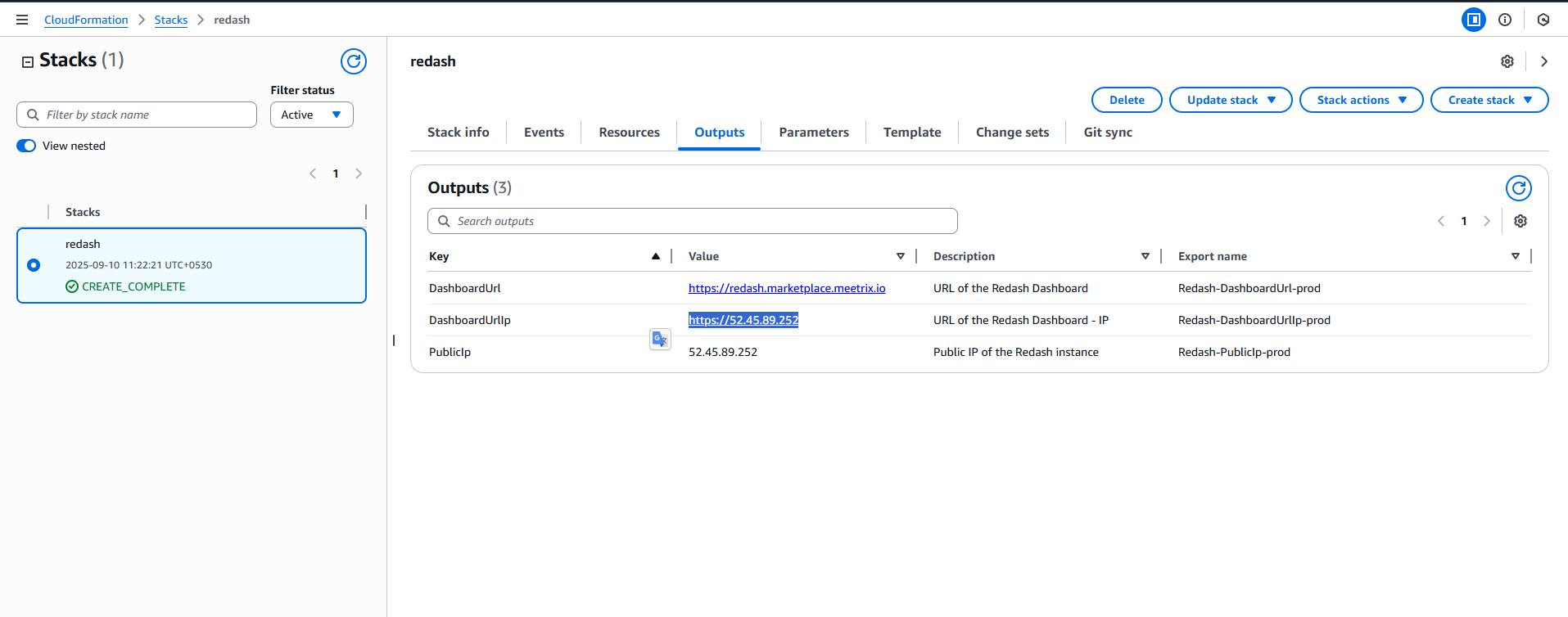This screenshot has height=617, width=1568.
Task: Open the CloudFormation breadcrumb link
Action: [x=86, y=20]
